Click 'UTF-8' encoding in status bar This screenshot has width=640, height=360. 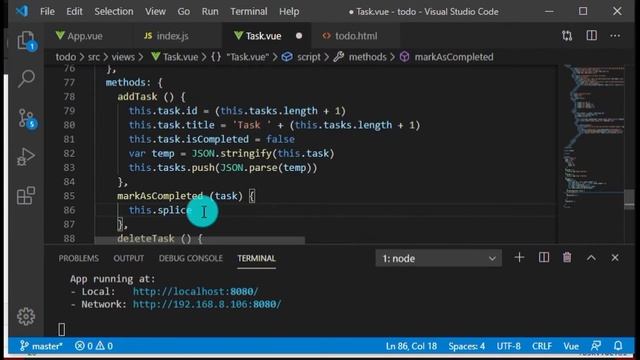pyautogui.click(x=509, y=346)
